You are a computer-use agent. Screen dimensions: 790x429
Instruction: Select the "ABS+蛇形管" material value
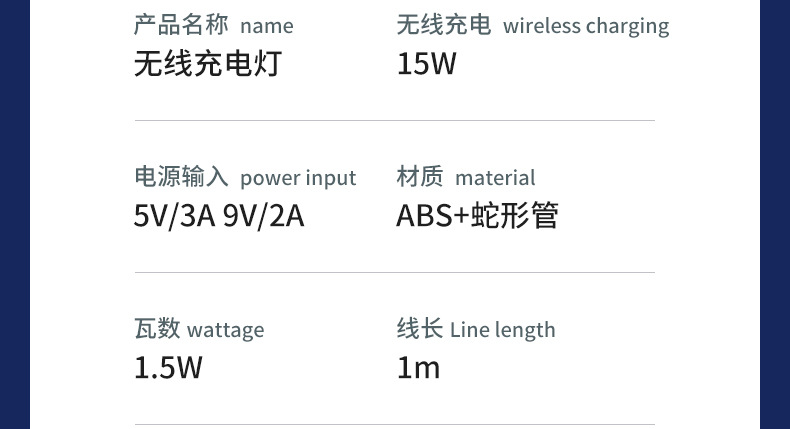tap(477, 215)
